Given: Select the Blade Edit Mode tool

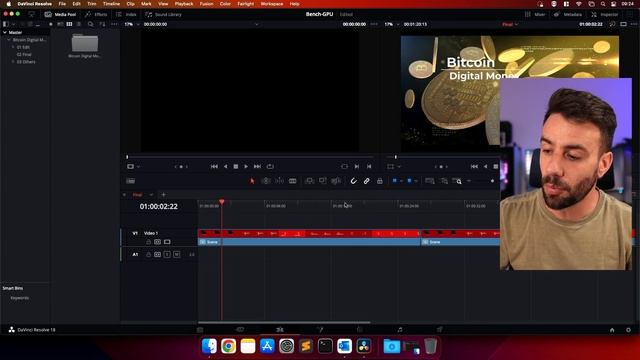Looking at the screenshot, I should pyautogui.click(x=293, y=181).
